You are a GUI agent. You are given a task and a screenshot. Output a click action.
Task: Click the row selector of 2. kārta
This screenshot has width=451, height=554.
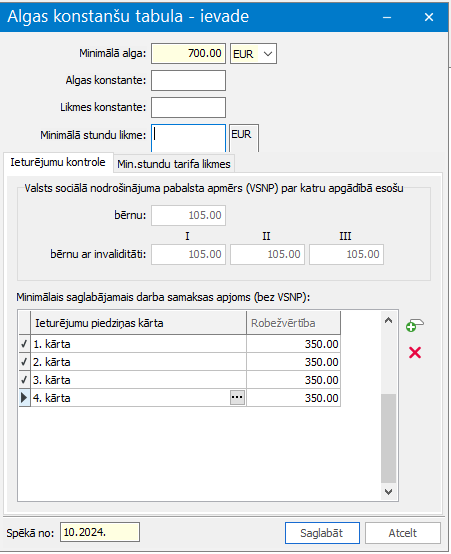[x=24, y=362]
